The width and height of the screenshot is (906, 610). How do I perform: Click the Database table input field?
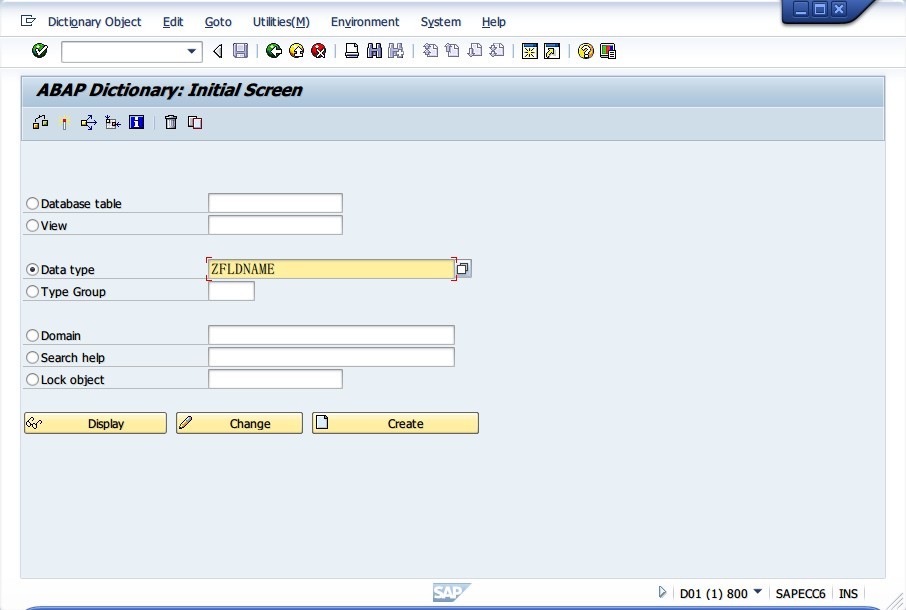275,203
